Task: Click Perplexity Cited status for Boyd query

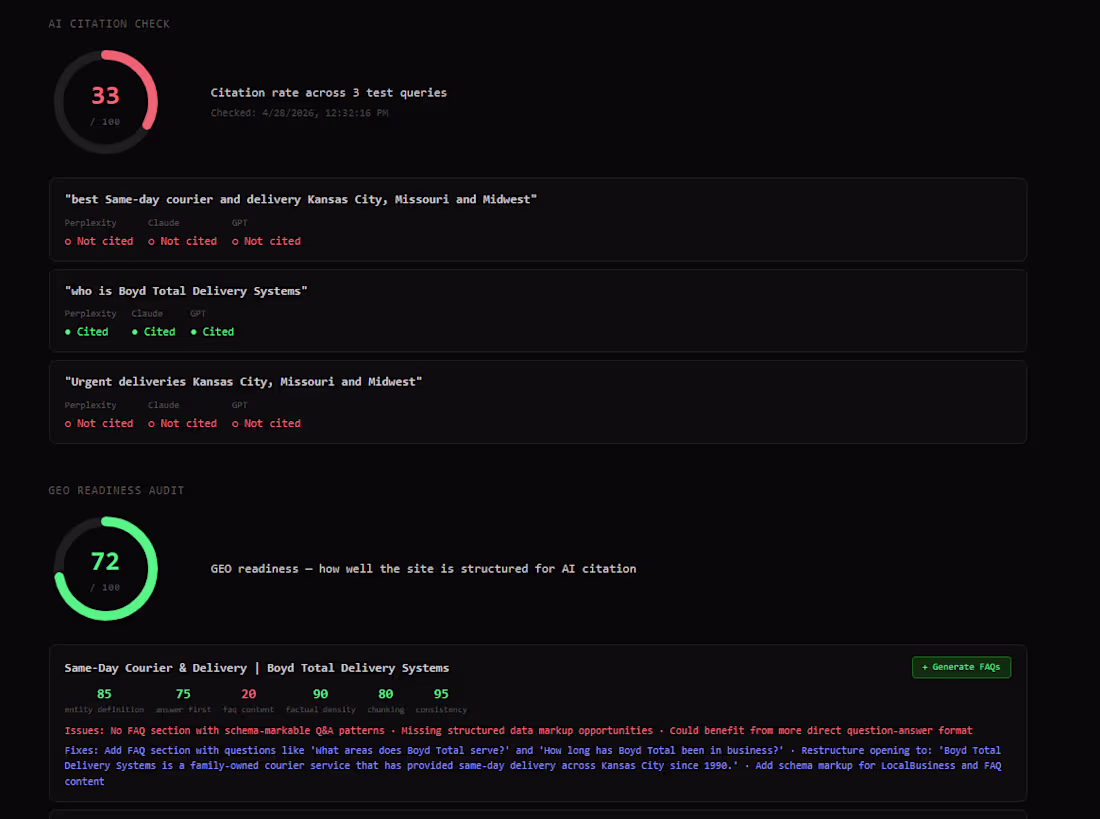Action: click(86, 332)
